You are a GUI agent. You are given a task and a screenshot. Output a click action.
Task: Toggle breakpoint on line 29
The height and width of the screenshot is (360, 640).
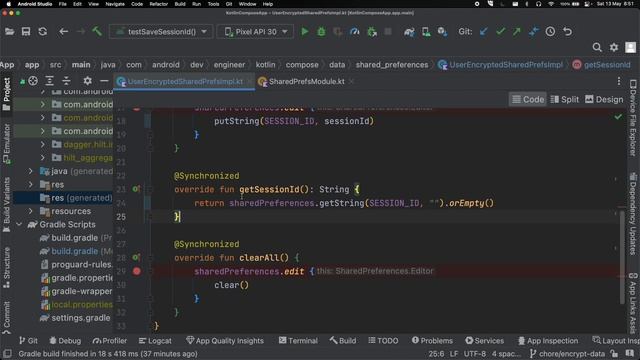point(137,271)
